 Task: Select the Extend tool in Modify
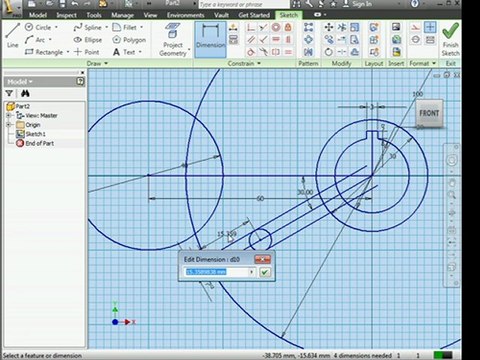342,40
